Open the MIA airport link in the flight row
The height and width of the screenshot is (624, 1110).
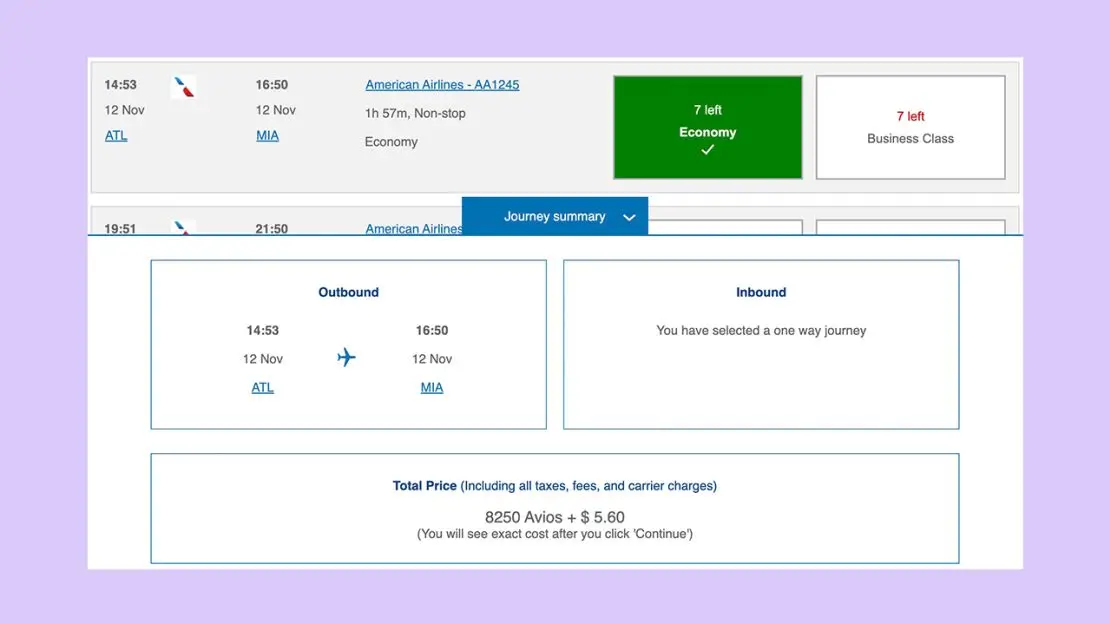(267, 136)
